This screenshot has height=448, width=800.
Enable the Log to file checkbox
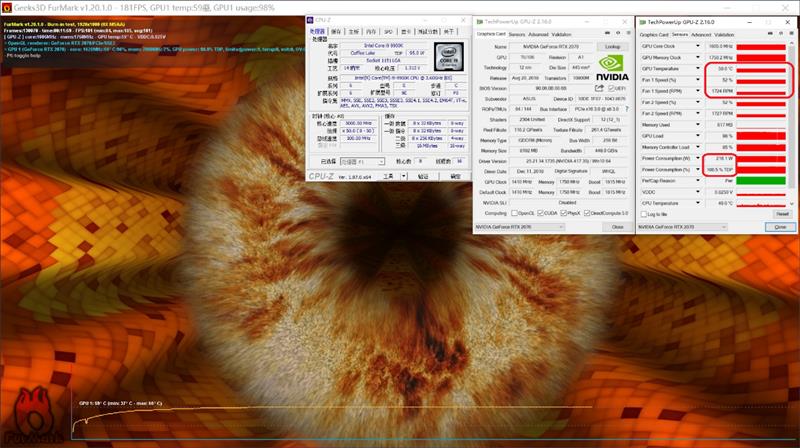pos(643,214)
